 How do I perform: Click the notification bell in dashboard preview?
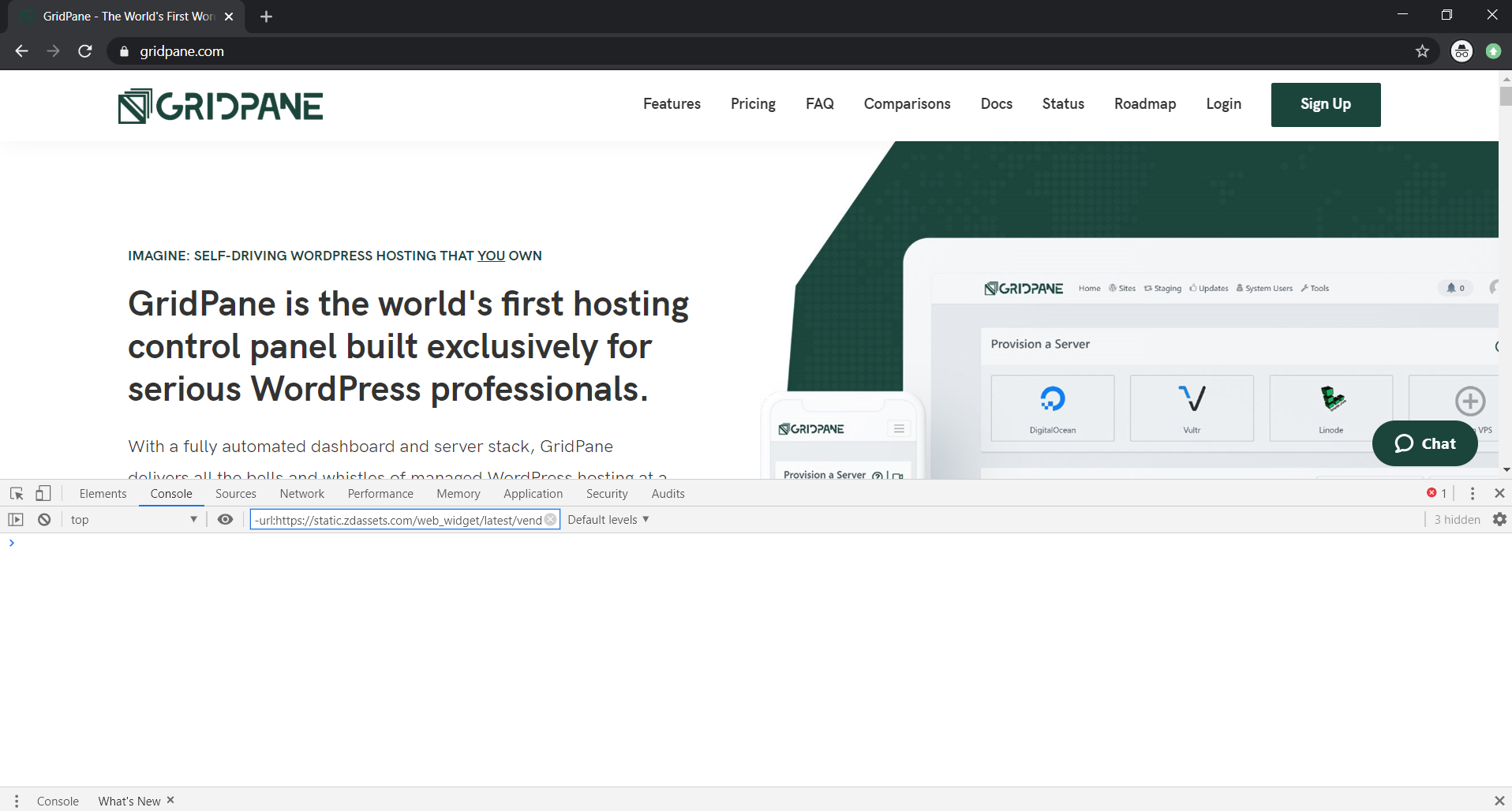(1455, 288)
